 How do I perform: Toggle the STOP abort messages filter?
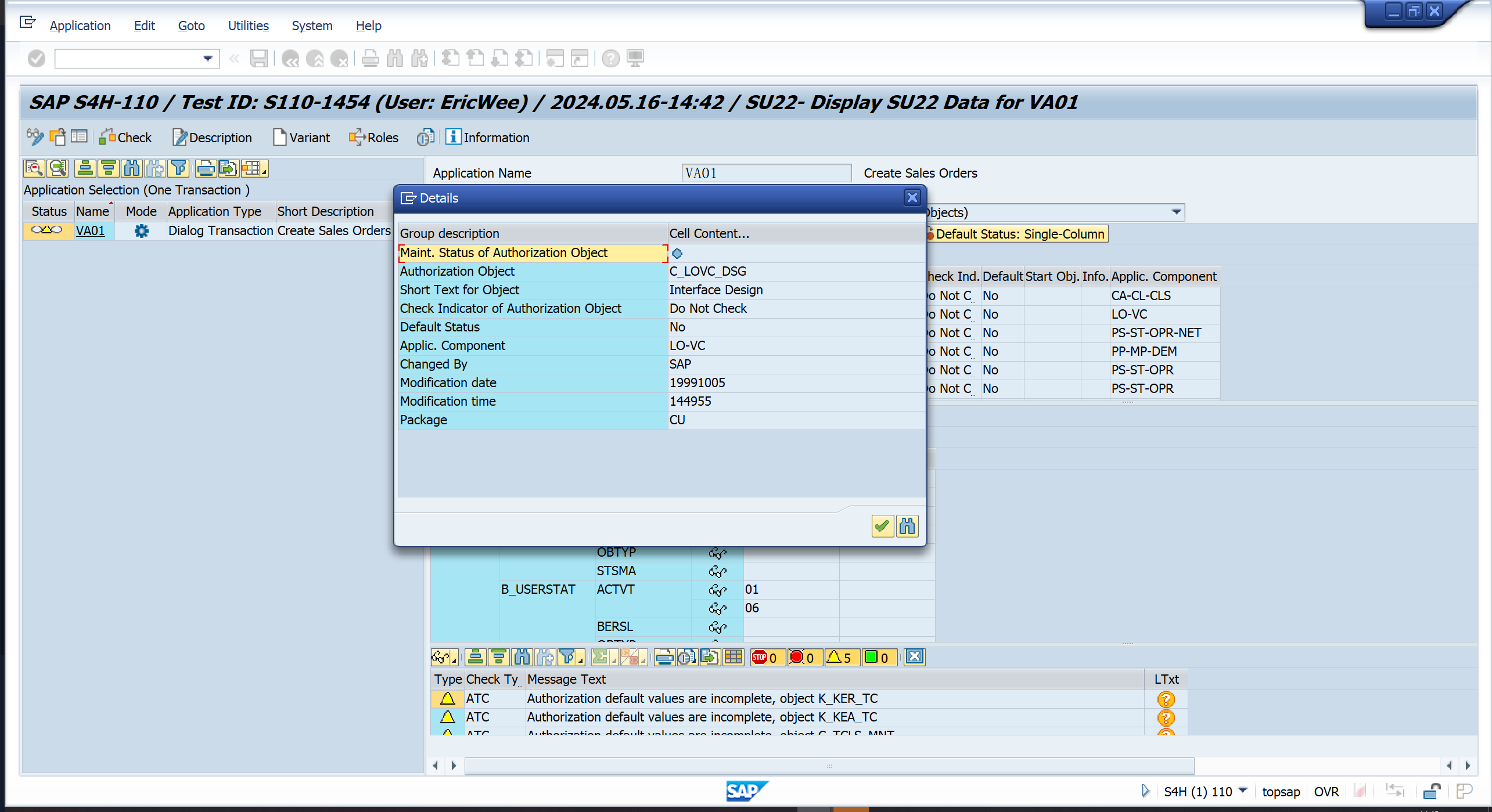click(764, 657)
